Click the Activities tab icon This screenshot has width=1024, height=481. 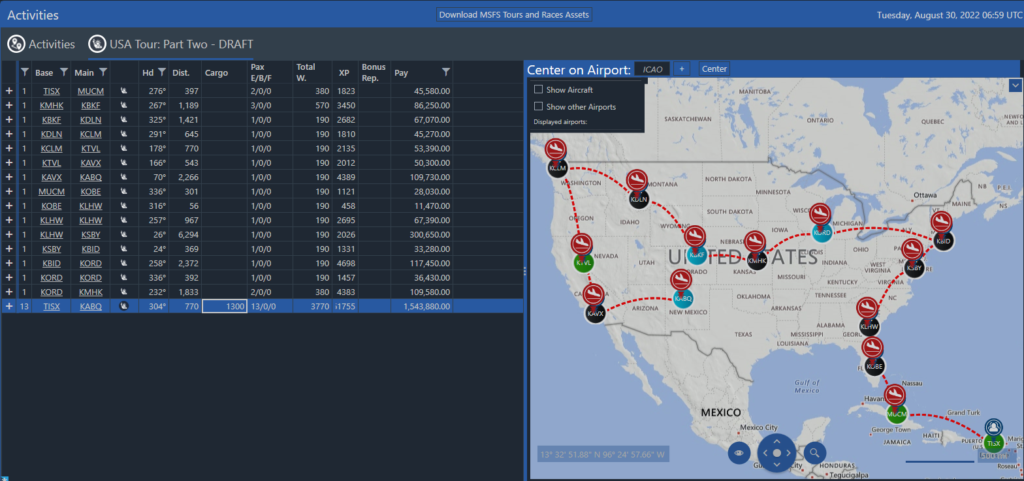(x=16, y=44)
